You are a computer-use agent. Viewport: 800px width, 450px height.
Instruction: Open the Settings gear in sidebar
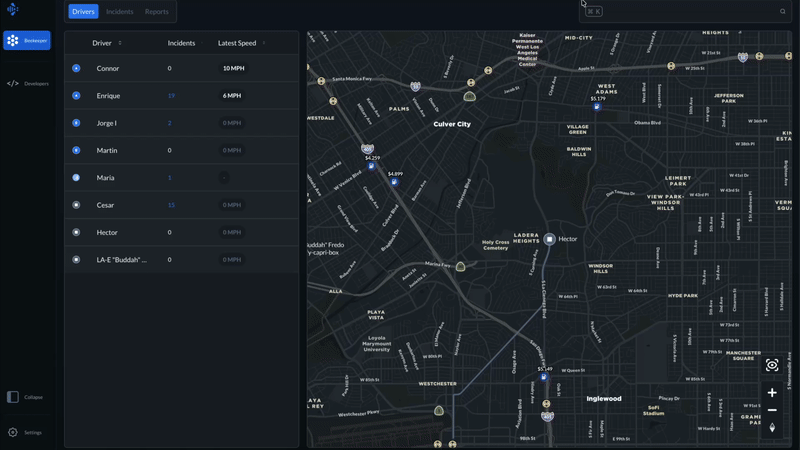(x=13, y=432)
